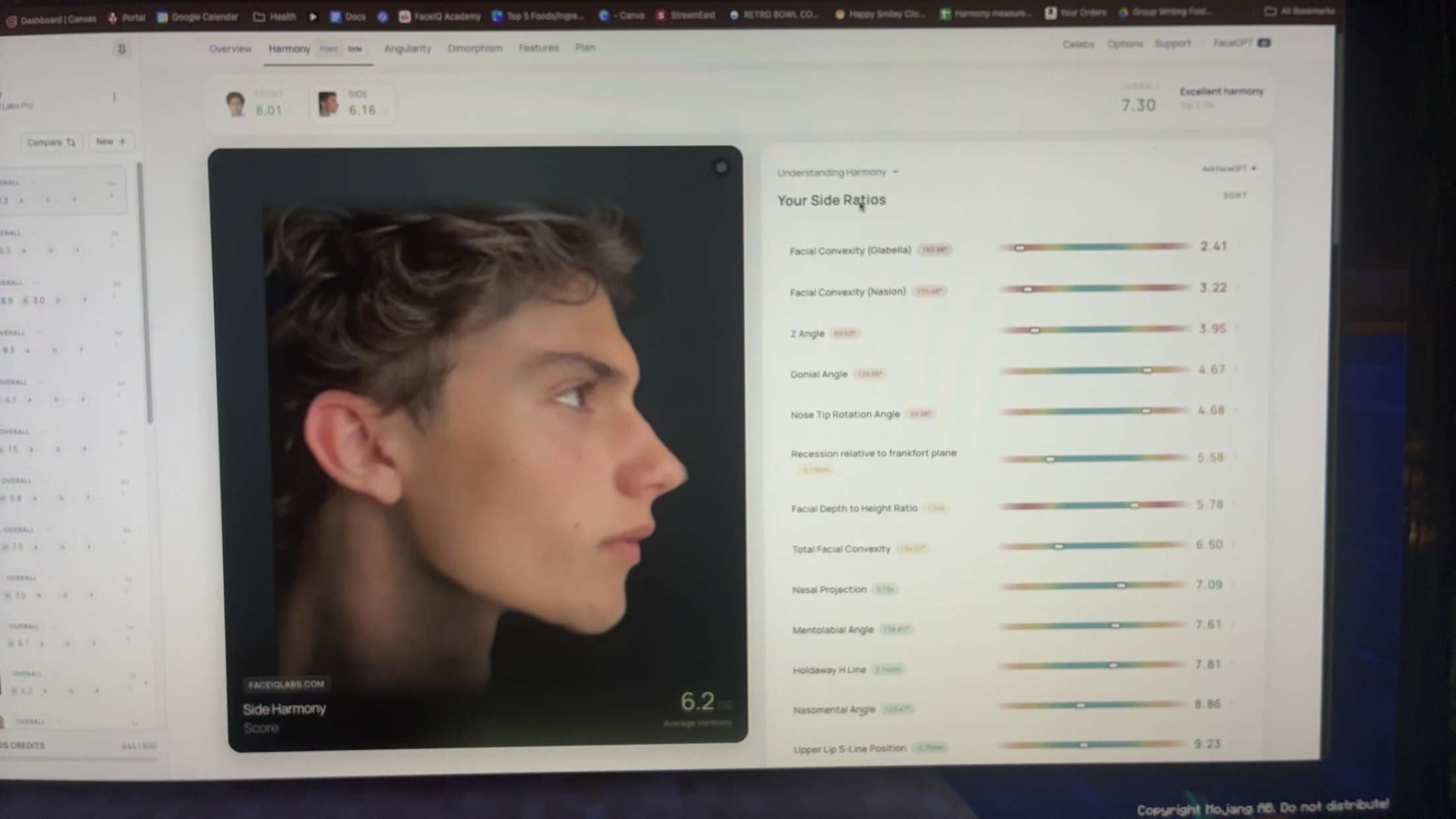This screenshot has width=1456, height=819.
Task: Switch Harmony view to Side
Action: (x=355, y=49)
